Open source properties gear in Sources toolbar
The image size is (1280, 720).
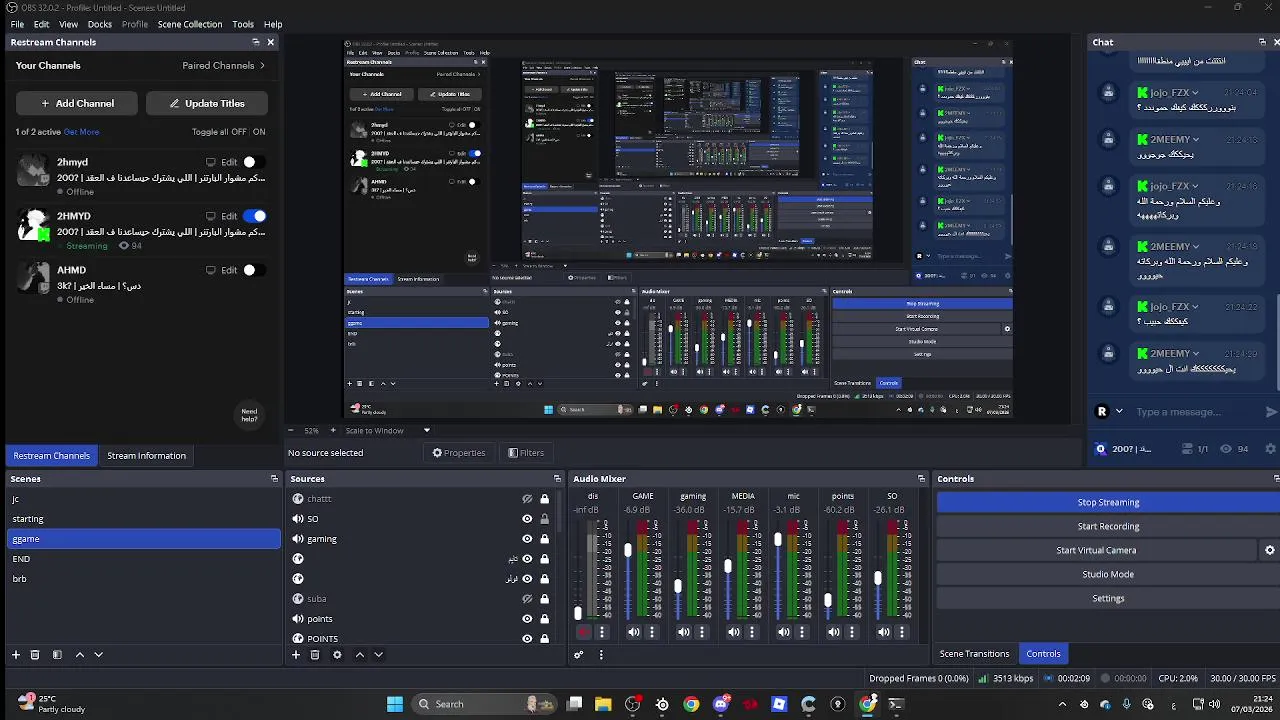coord(337,655)
